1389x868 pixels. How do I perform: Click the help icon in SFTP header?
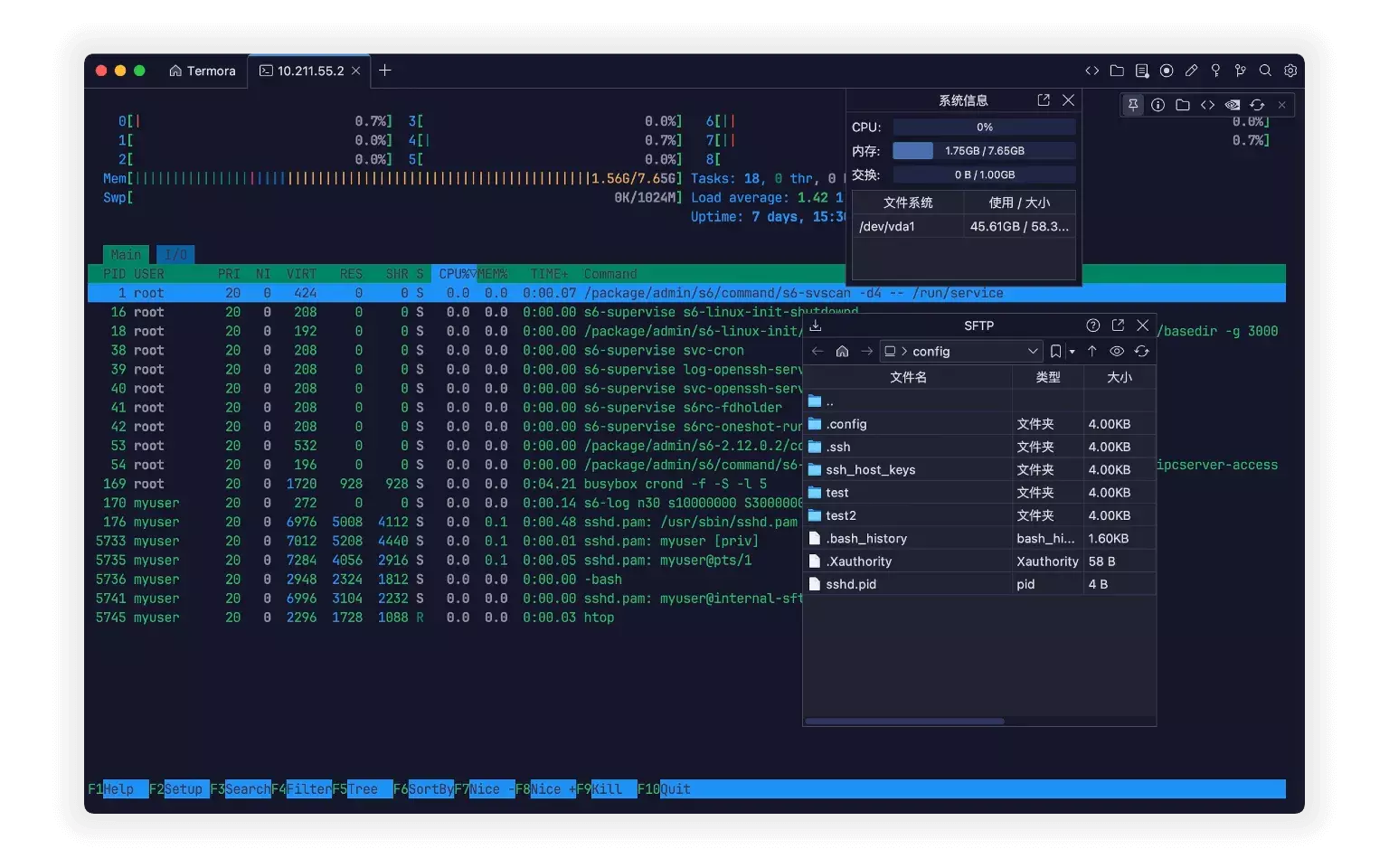1092,325
